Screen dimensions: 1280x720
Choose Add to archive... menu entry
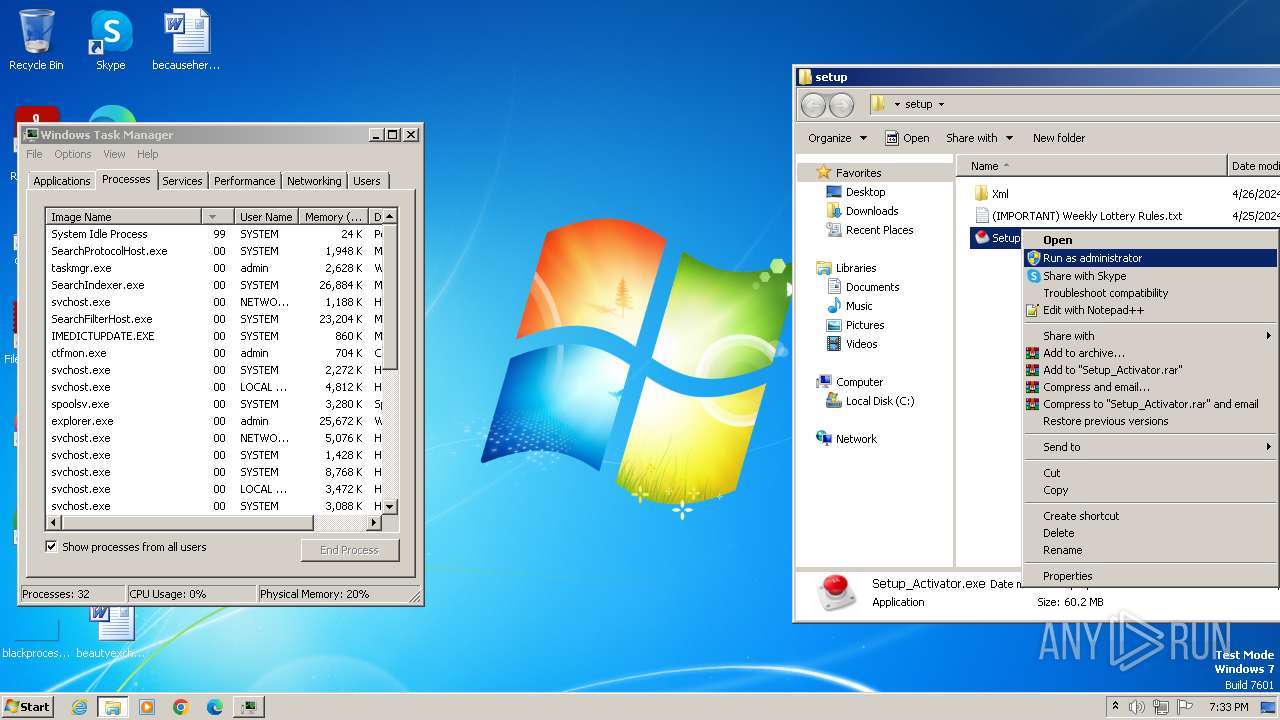tap(1150, 353)
